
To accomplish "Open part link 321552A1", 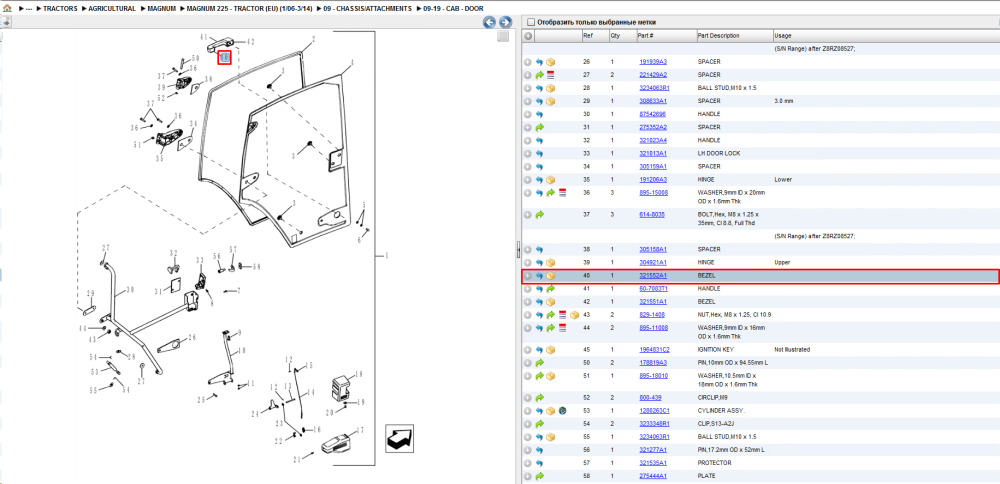I will pos(653,276).
